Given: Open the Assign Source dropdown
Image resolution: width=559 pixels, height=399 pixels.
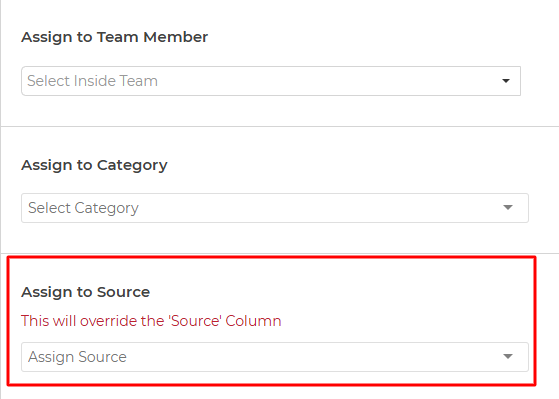Looking at the screenshot, I should (x=275, y=357).
